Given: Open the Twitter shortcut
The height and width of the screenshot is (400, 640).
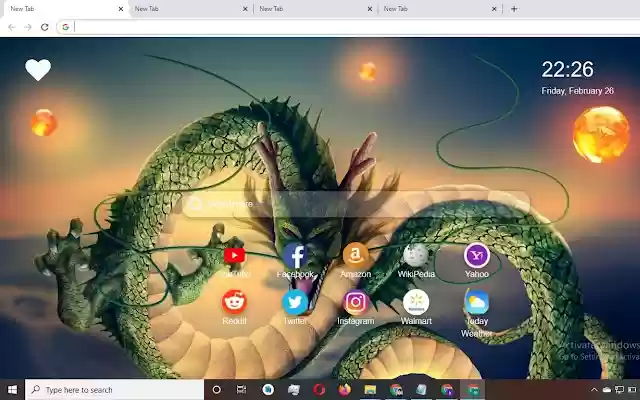Looking at the screenshot, I should [x=295, y=302].
